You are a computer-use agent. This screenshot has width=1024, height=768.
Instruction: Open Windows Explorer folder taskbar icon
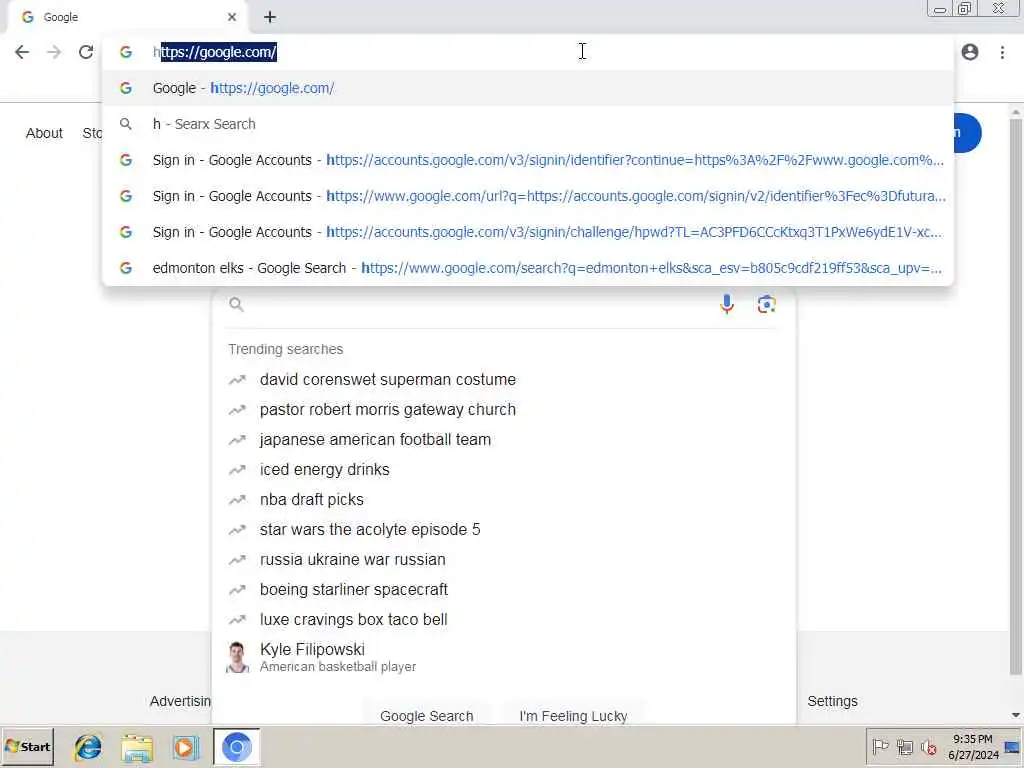coord(136,747)
